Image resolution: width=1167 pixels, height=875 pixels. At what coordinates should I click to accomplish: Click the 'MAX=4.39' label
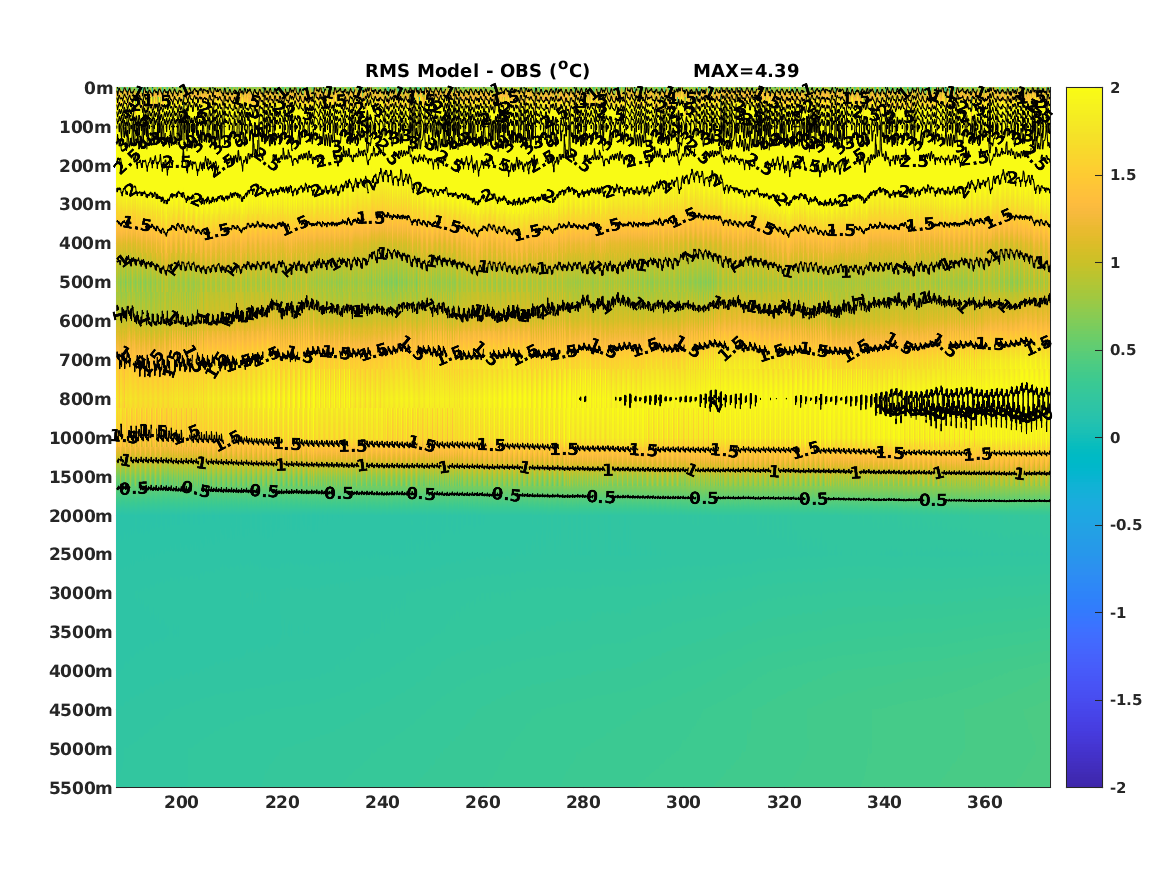coord(746,71)
